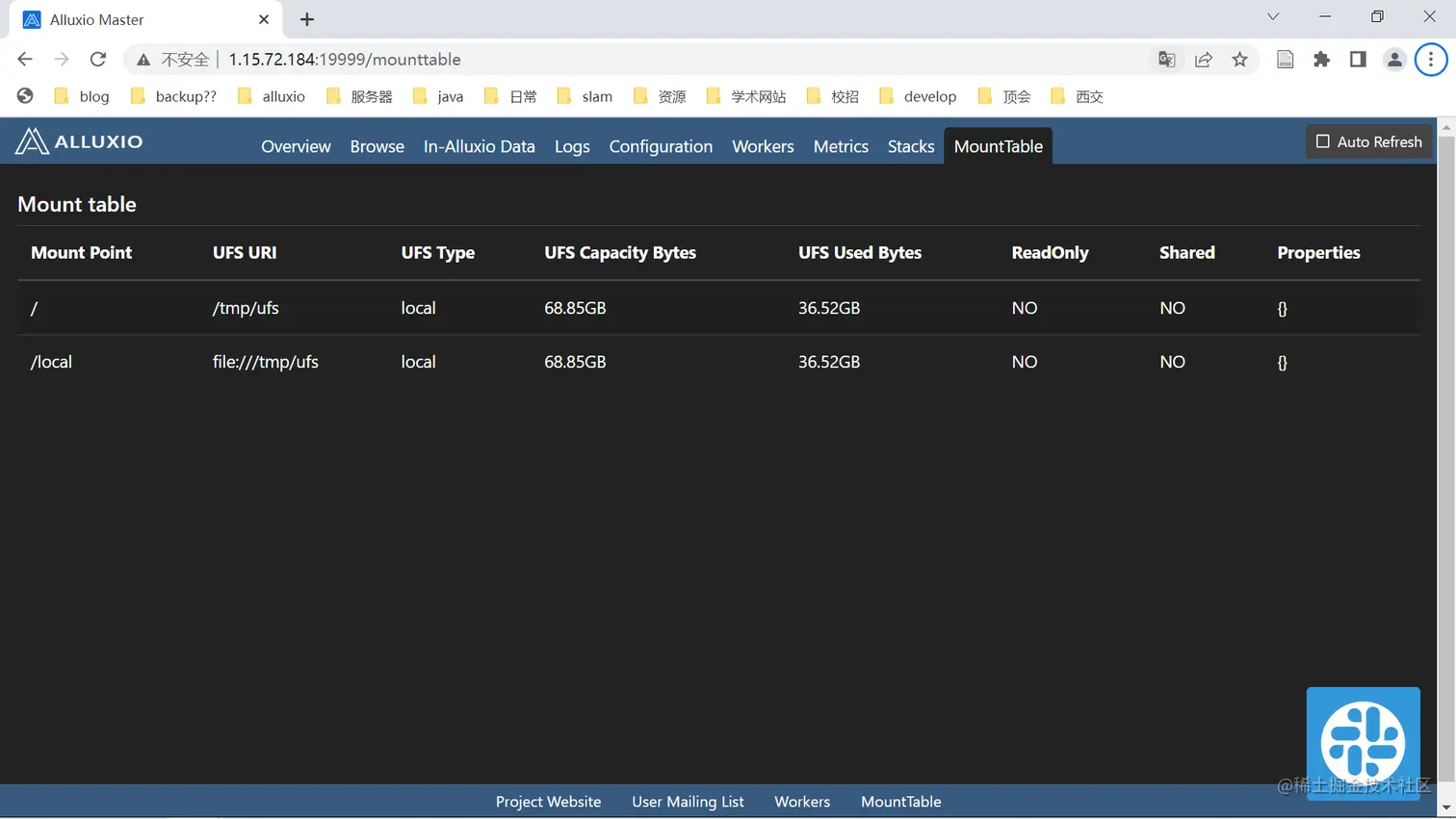Switch to the Browse tab
Image resolution: width=1456 pixels, height=819 pixels.
pyautogui.click(x=377, y=146)
